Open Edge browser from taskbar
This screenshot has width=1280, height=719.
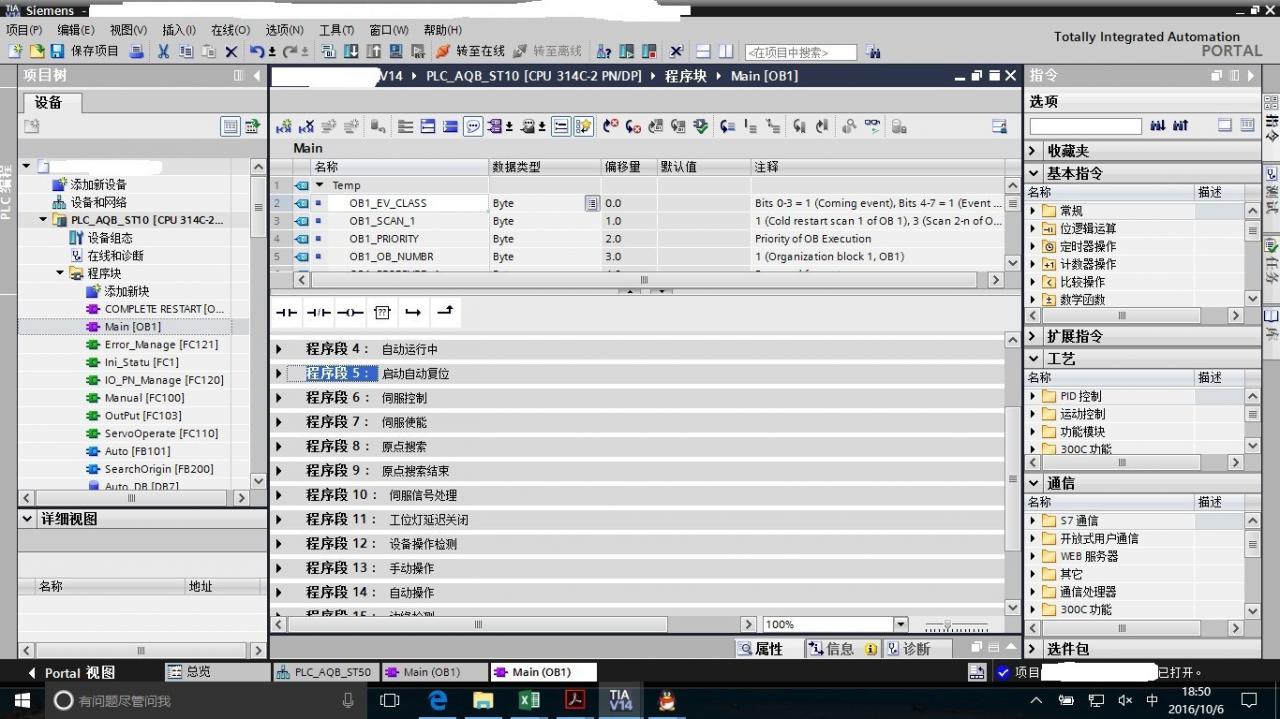pos(438,701)
